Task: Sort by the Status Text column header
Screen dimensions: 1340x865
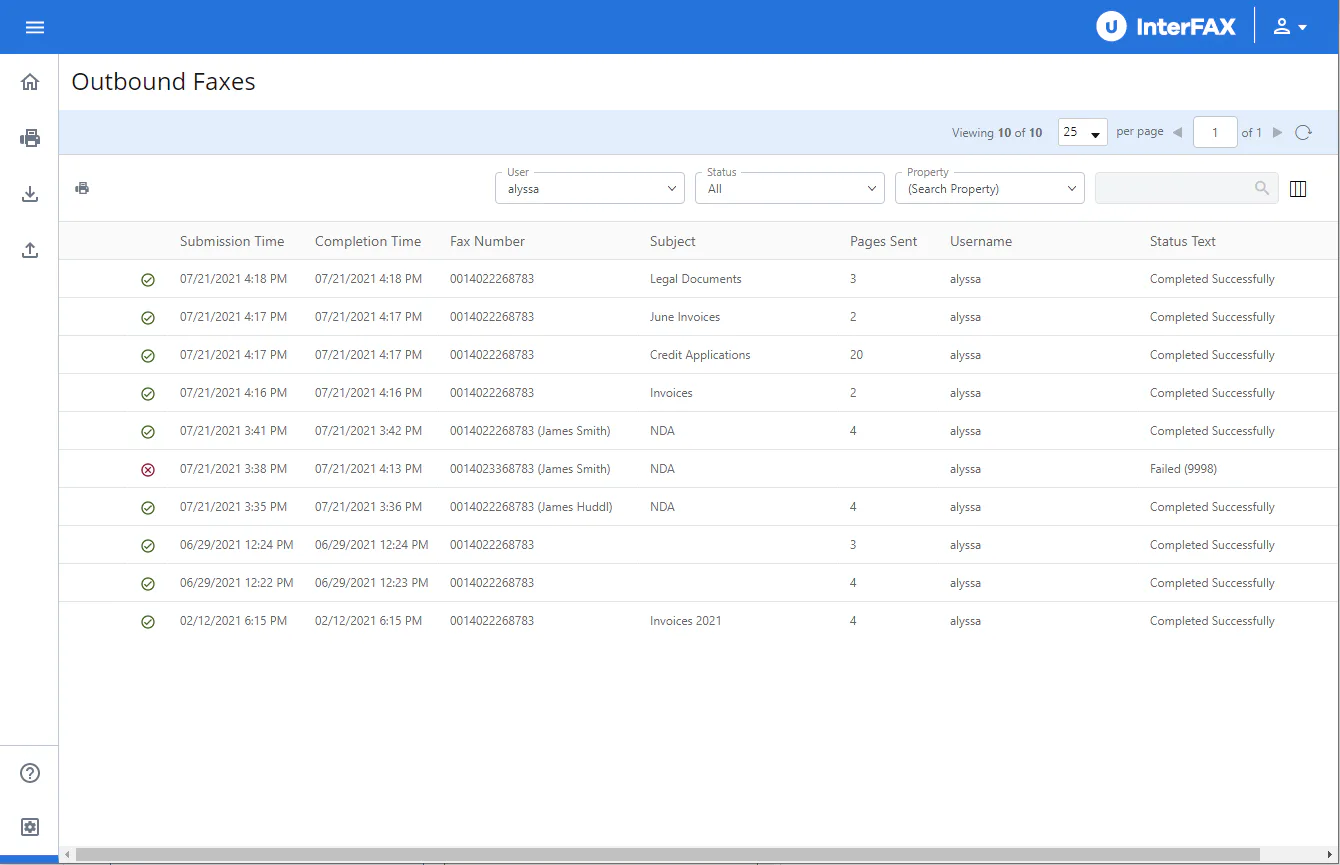Action: [x=1183, y=241]
